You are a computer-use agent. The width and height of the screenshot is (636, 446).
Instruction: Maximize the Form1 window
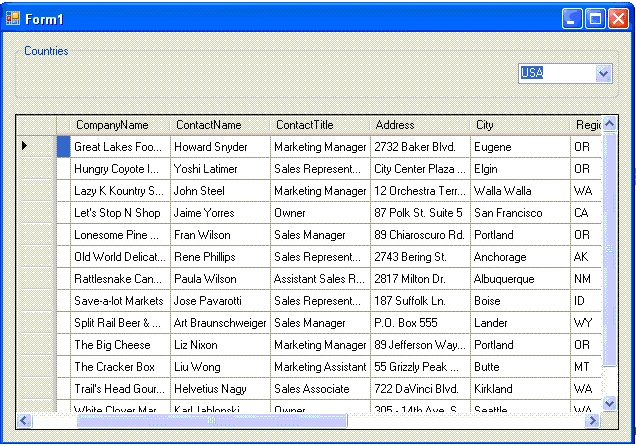click(x=595, y=19)
